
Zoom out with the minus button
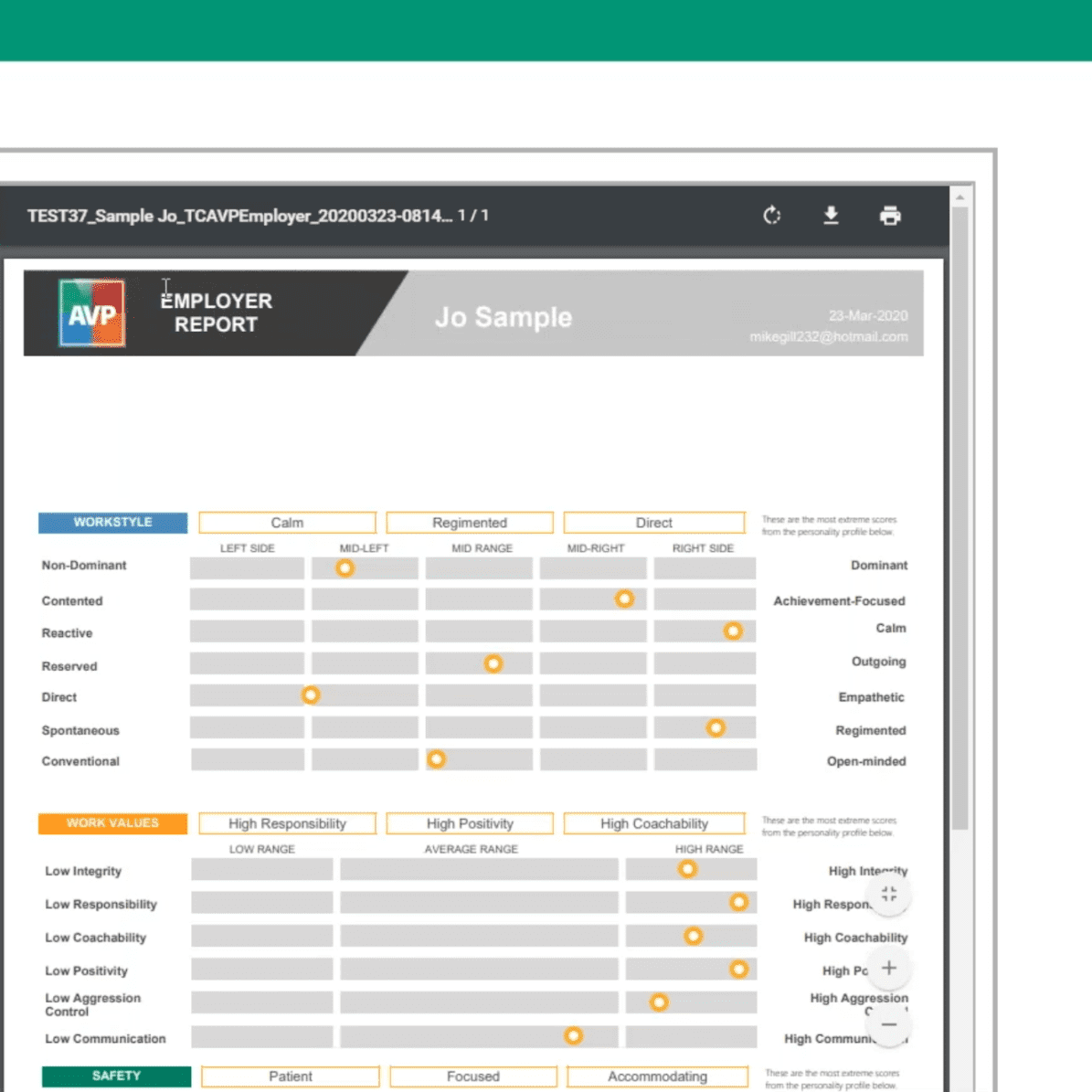click(889, 1024)
